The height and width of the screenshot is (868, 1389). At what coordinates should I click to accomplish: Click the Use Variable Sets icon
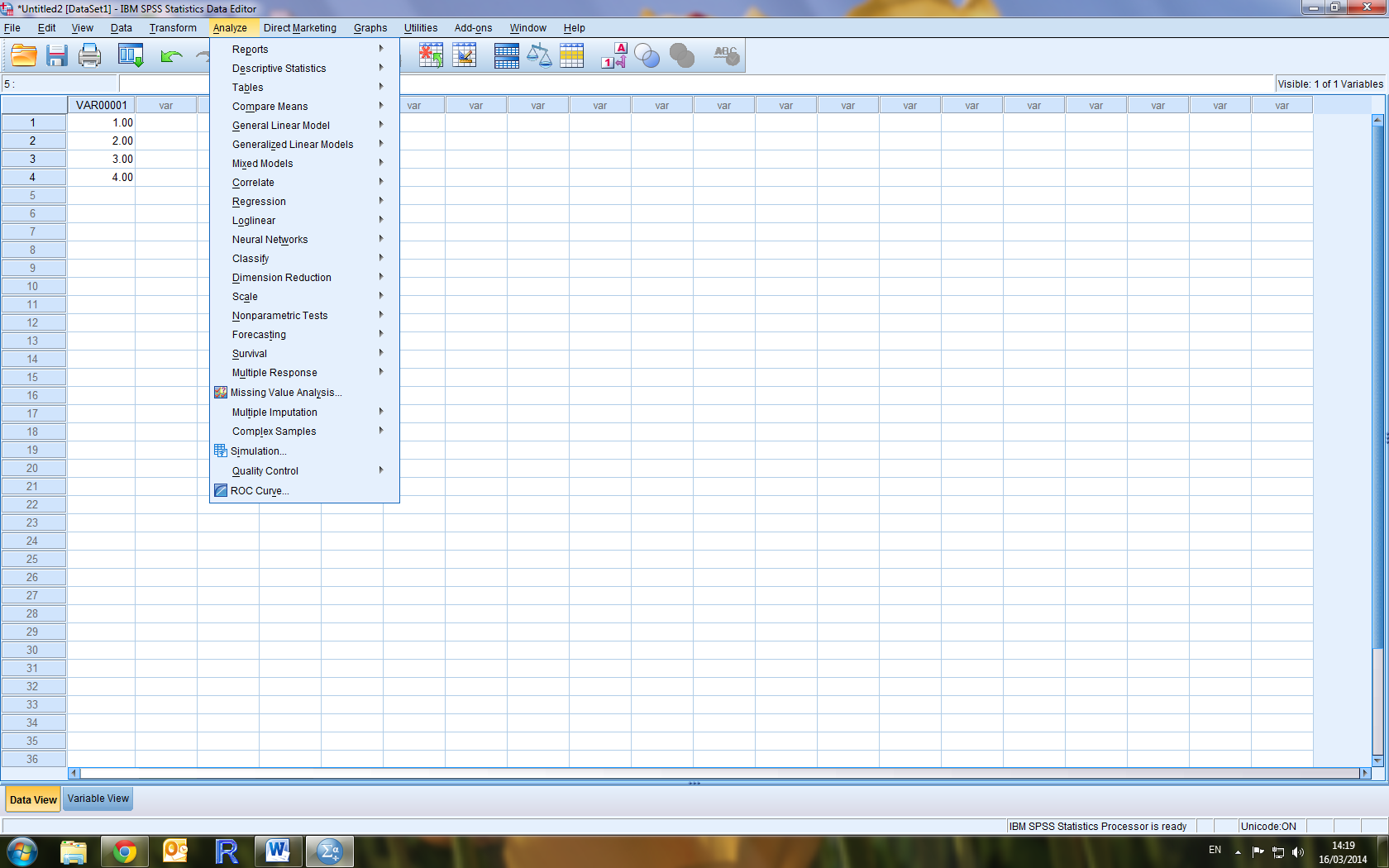[x=647, y=55]
